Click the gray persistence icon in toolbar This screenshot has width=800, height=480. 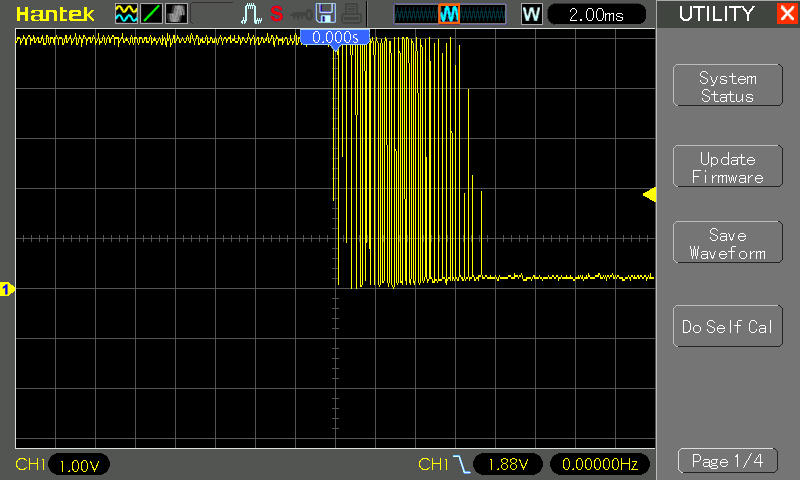176,14
